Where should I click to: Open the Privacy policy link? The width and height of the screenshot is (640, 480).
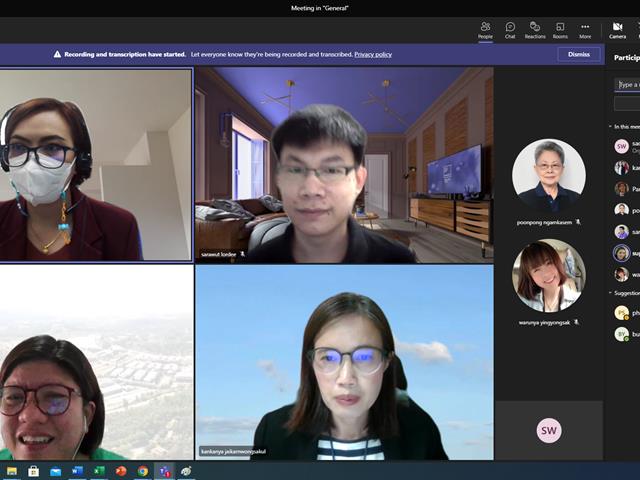point(373,54)
